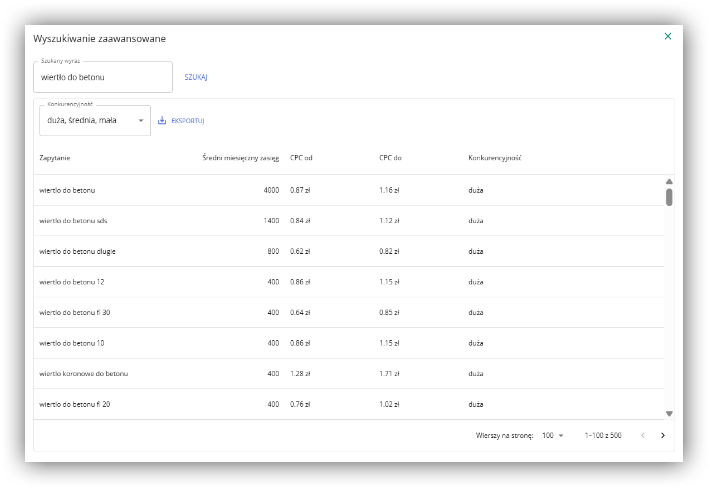Close the advanced search dialog

click(667, 36)
